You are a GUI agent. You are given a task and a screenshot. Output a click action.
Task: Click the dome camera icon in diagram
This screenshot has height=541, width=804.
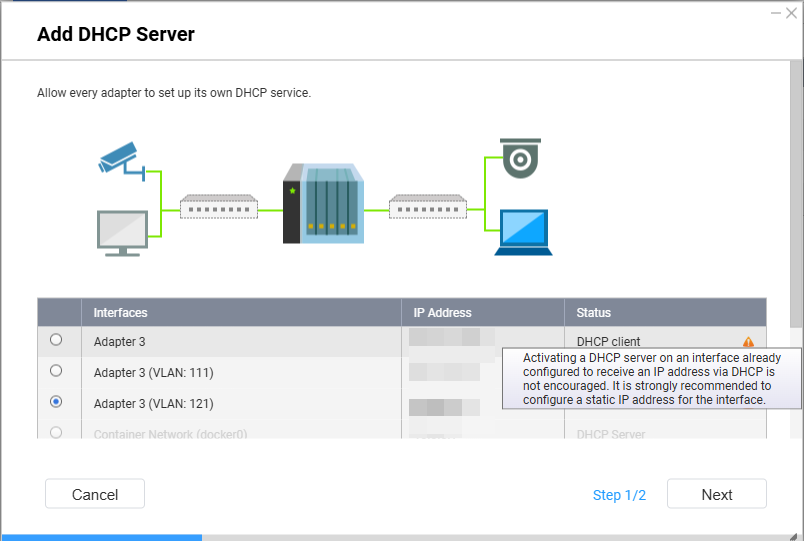[x=520, y=159]
